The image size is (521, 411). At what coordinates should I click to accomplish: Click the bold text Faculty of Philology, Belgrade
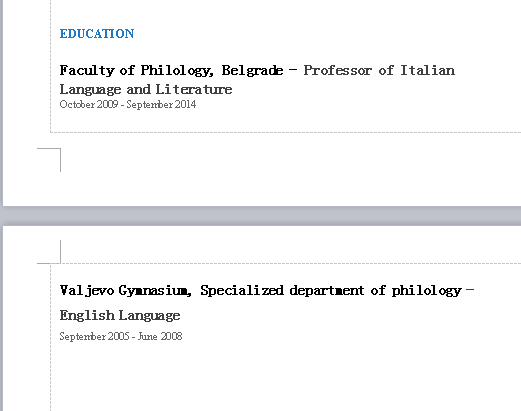tap(171, 71)
